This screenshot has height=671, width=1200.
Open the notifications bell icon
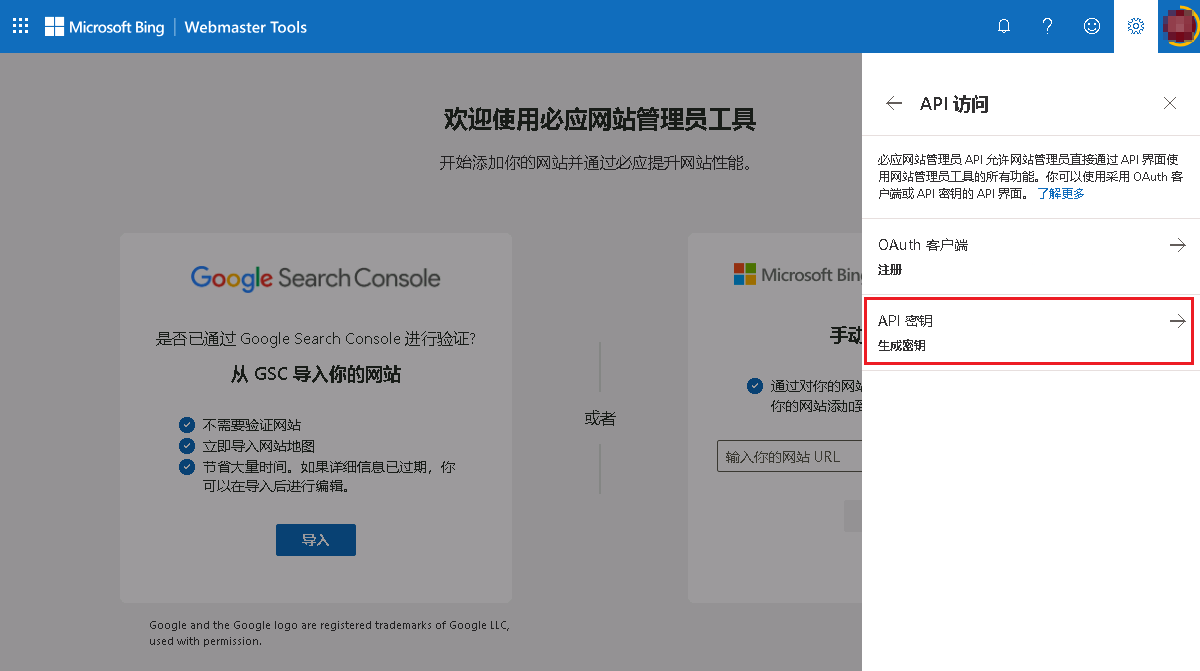pos(1004,27)
